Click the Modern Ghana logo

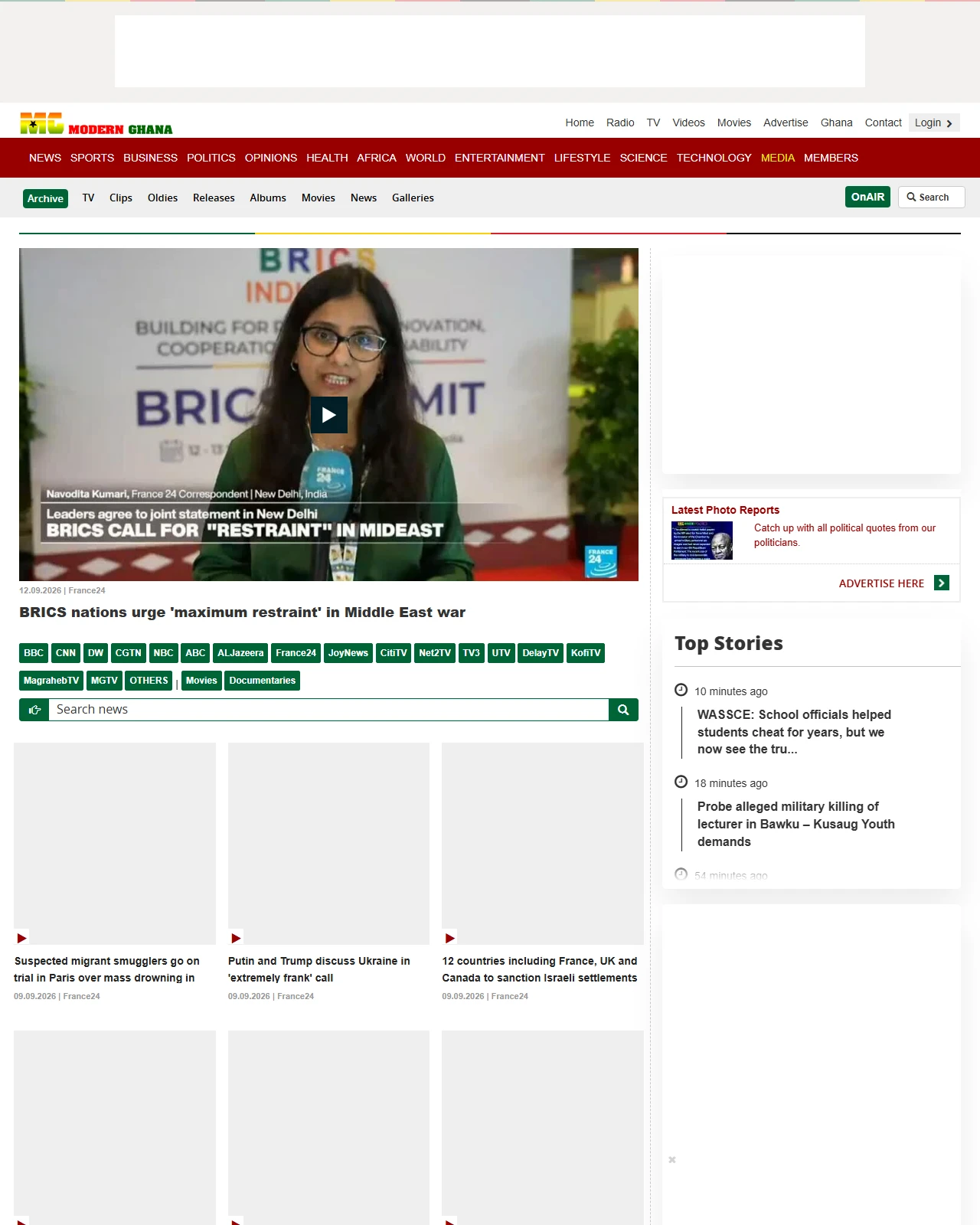coord(96,123)
